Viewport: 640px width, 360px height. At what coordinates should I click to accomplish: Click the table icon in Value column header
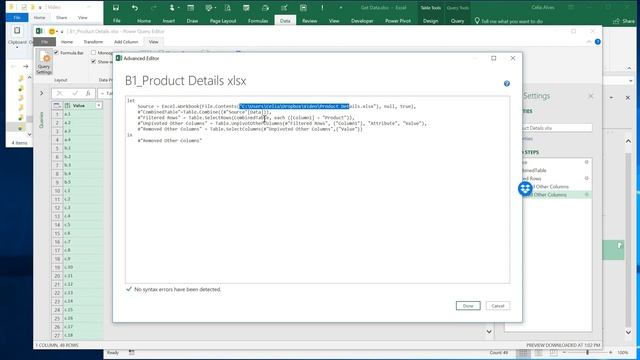pyautogui.click(x=57, y=106)
